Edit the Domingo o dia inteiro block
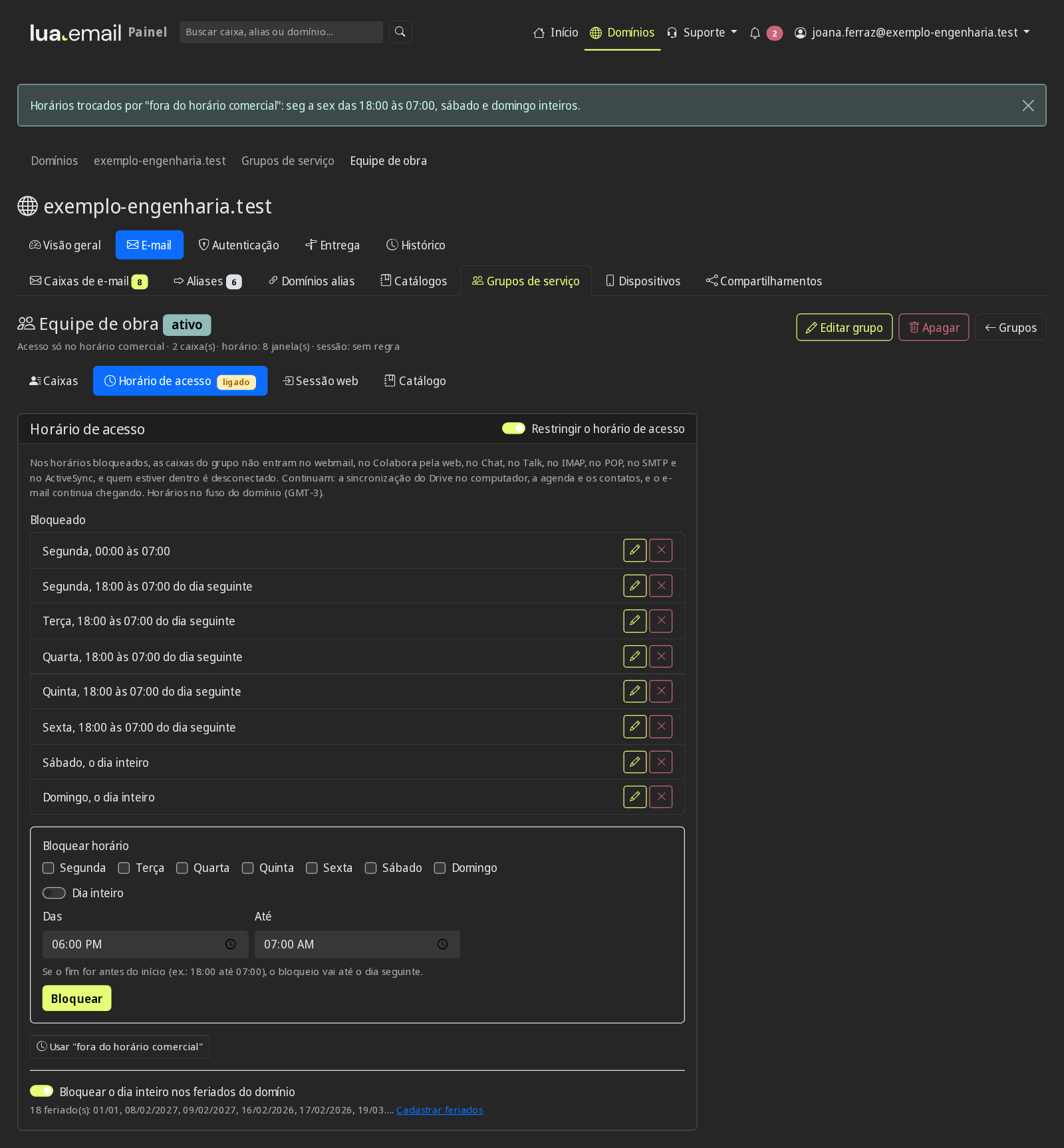This screenshot has height=1148, width=1064. pyautogui.click(x=635, y=797)
